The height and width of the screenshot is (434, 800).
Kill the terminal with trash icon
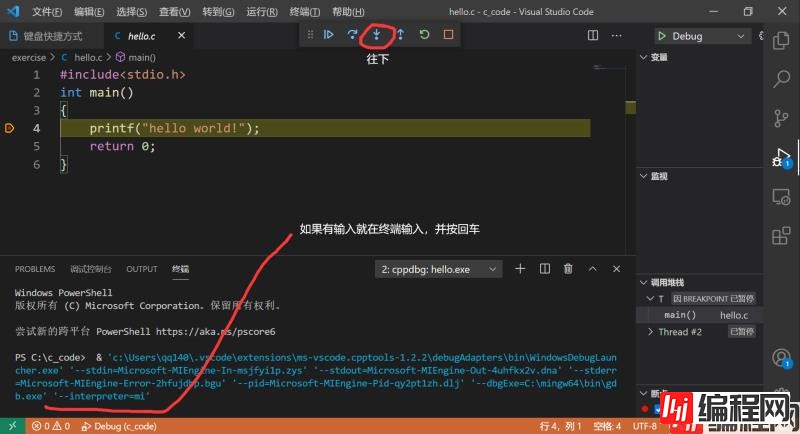pyautogui.click(x=568, y=269)
